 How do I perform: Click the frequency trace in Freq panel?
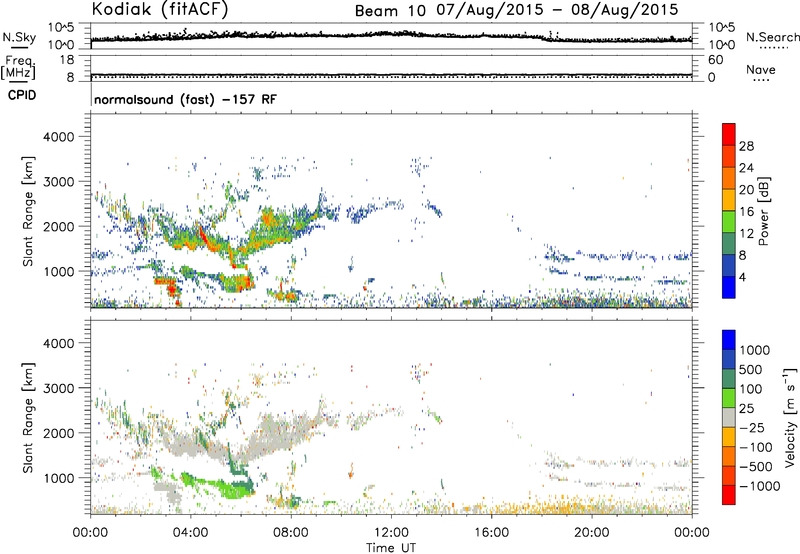coord(391,75)
